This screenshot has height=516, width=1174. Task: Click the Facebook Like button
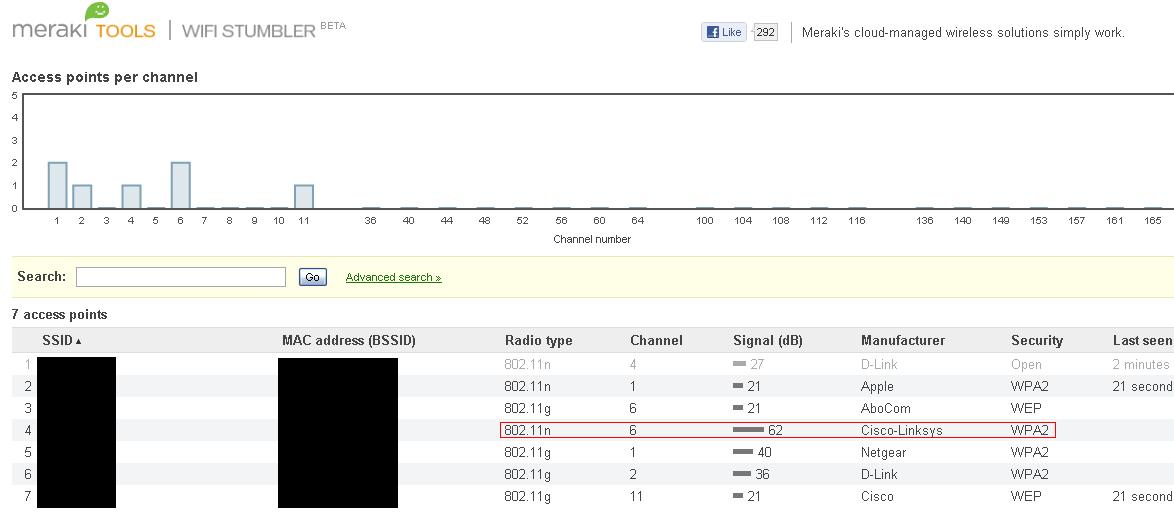point(724,32)
